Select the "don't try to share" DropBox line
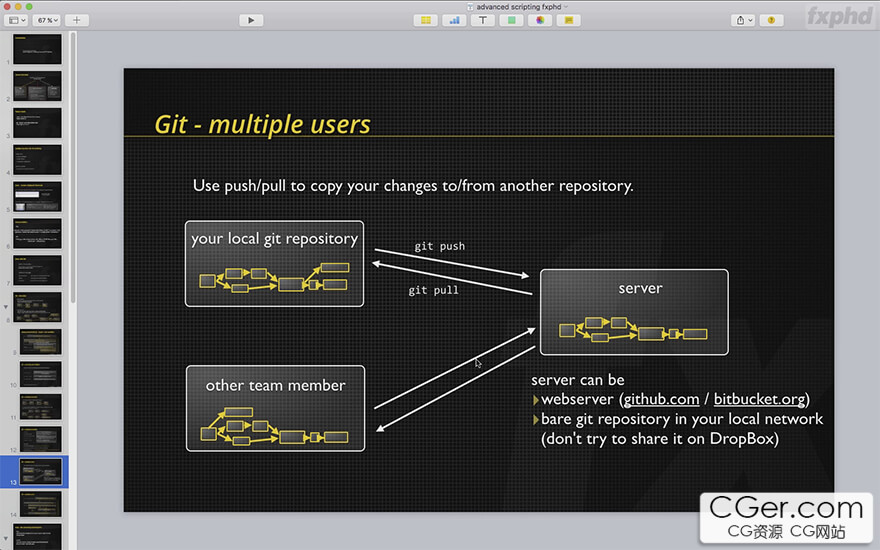Screen dimensions: 880x550 tap(660, 439)
